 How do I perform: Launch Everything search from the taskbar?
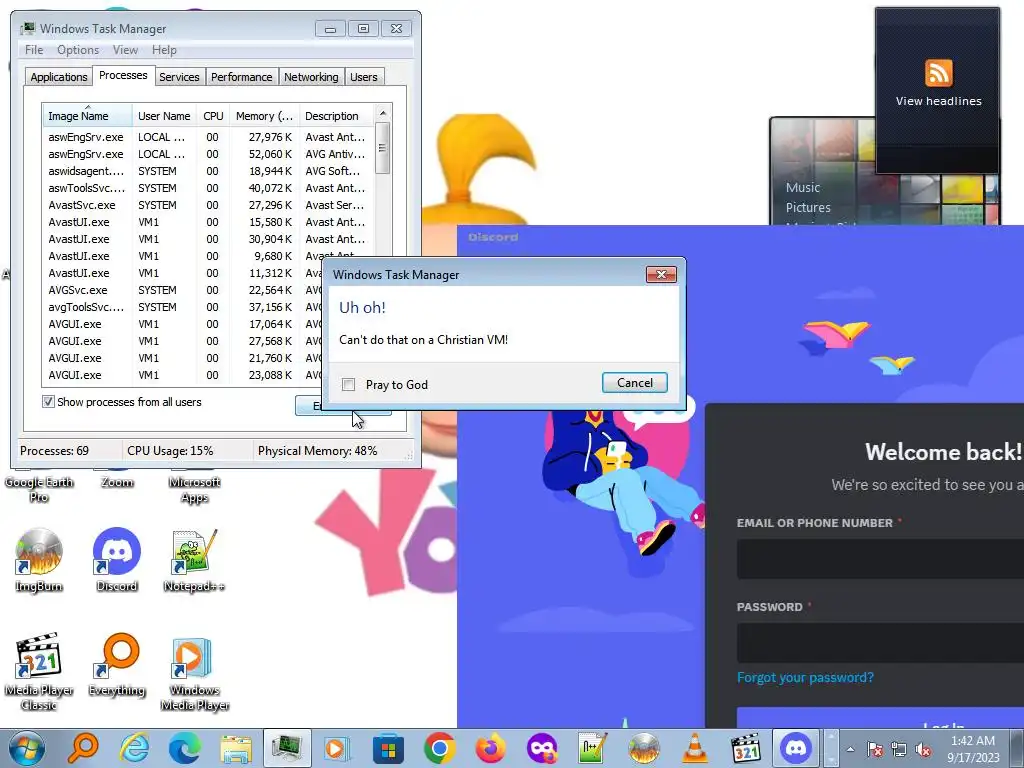pyautogui.click(x=84, y=748)
